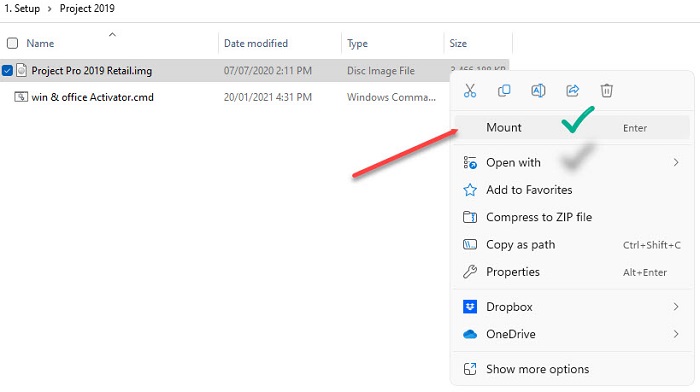Image resolution: width=700 pixels, height=392 pixels.
Task: Click the Copy icon in context menu
Action: click(x=504, y=91)
